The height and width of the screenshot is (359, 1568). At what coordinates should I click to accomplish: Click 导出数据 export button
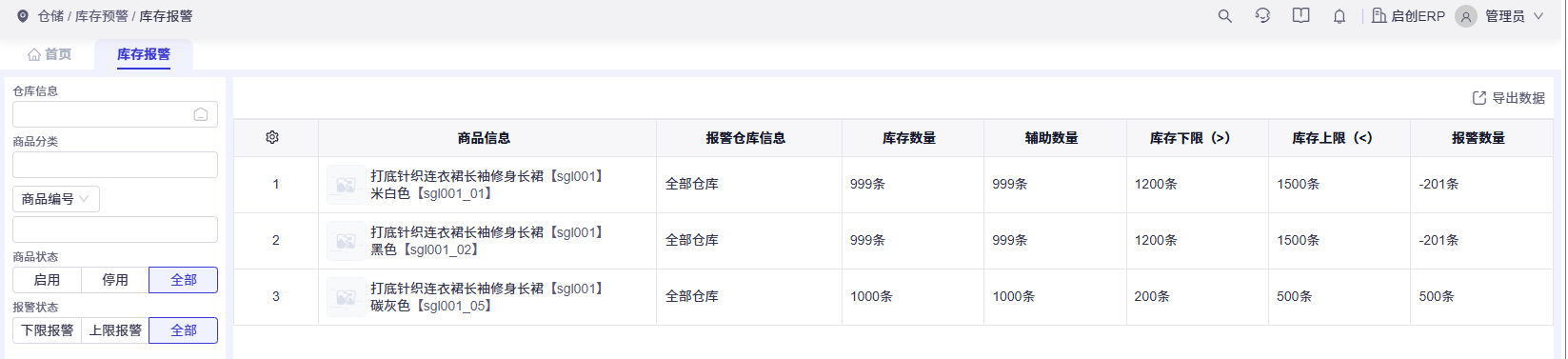pyautogui.click(x=1509, y=98)
